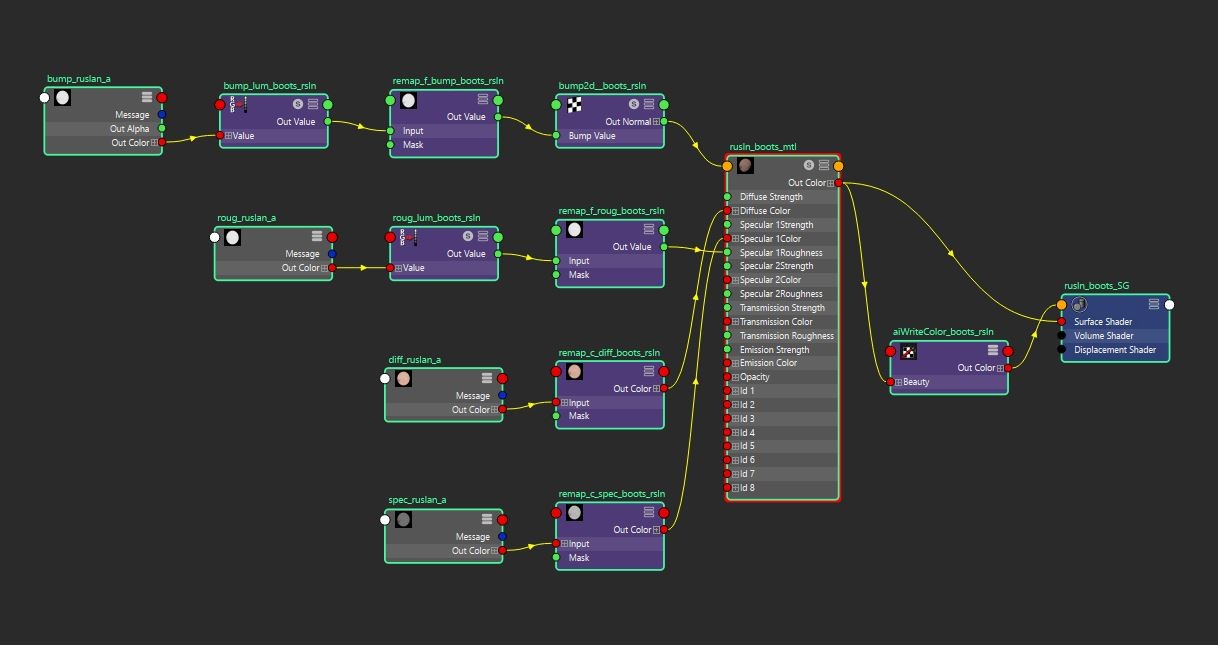The width and height of the screenshot is (1218, 645).
Task: Toggle solo button on rusln_boots_mtl node
Action: 809,165
